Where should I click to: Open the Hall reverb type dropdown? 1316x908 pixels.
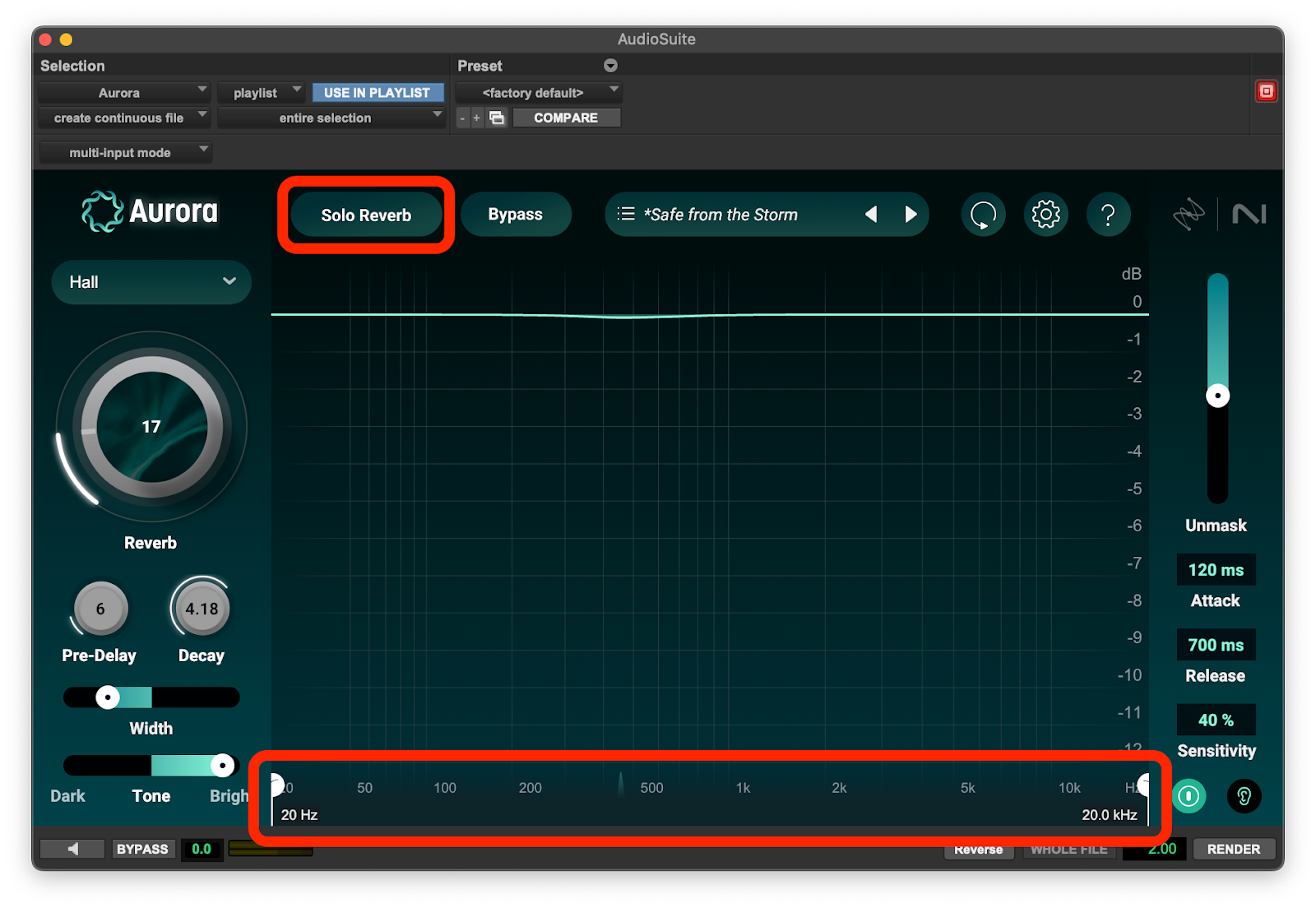[151, 282]
